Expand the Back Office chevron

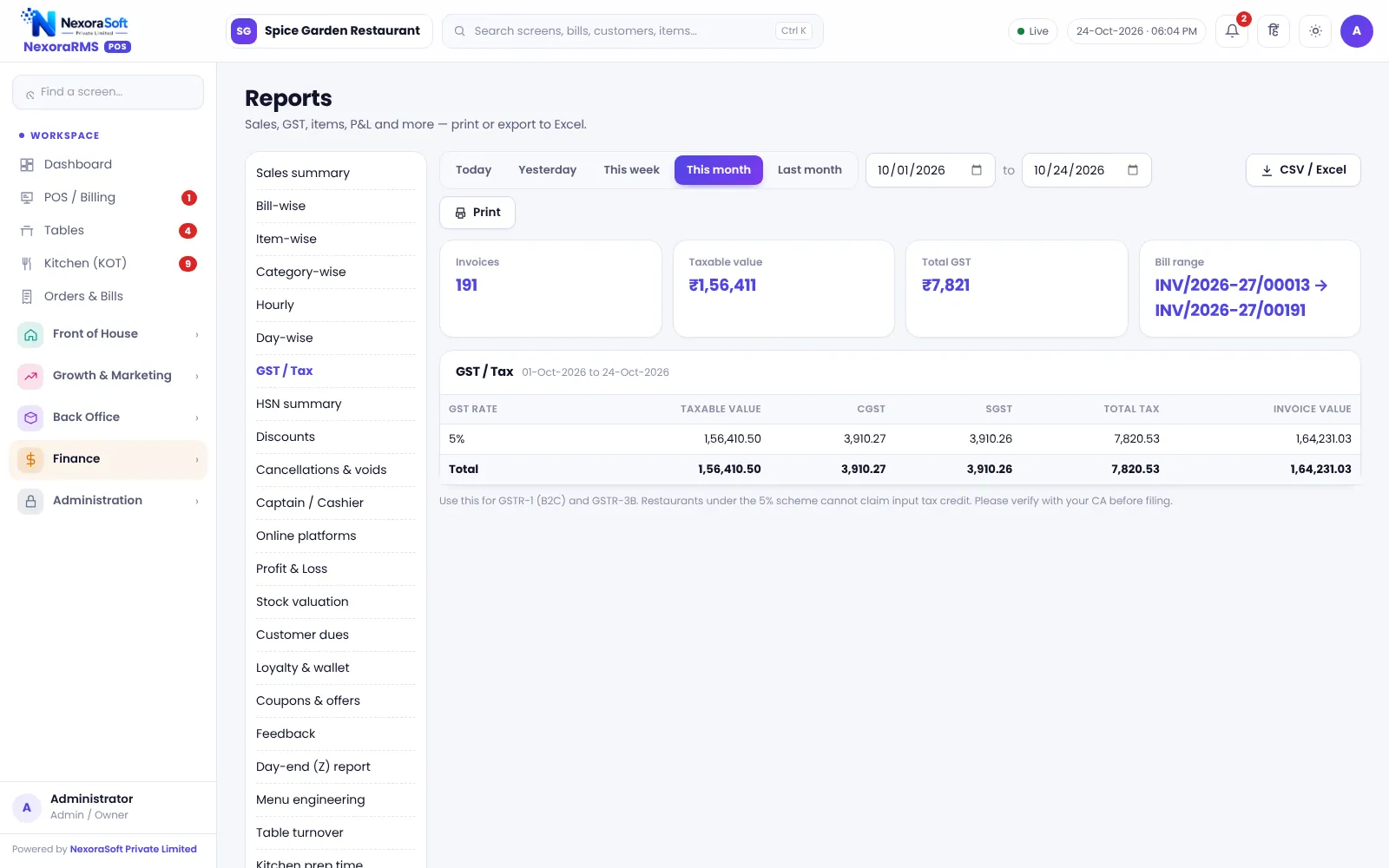pos(197,418)
